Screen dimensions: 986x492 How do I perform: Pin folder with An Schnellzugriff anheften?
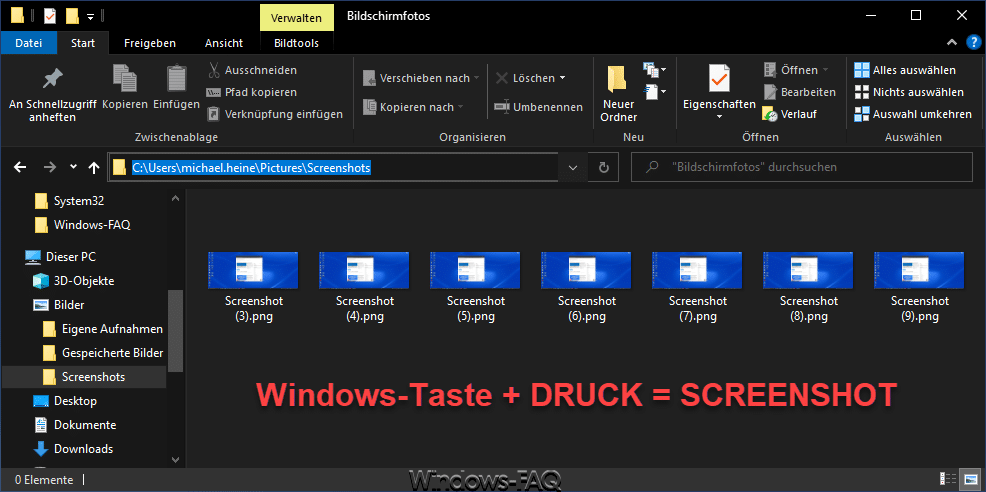point(53,94)
